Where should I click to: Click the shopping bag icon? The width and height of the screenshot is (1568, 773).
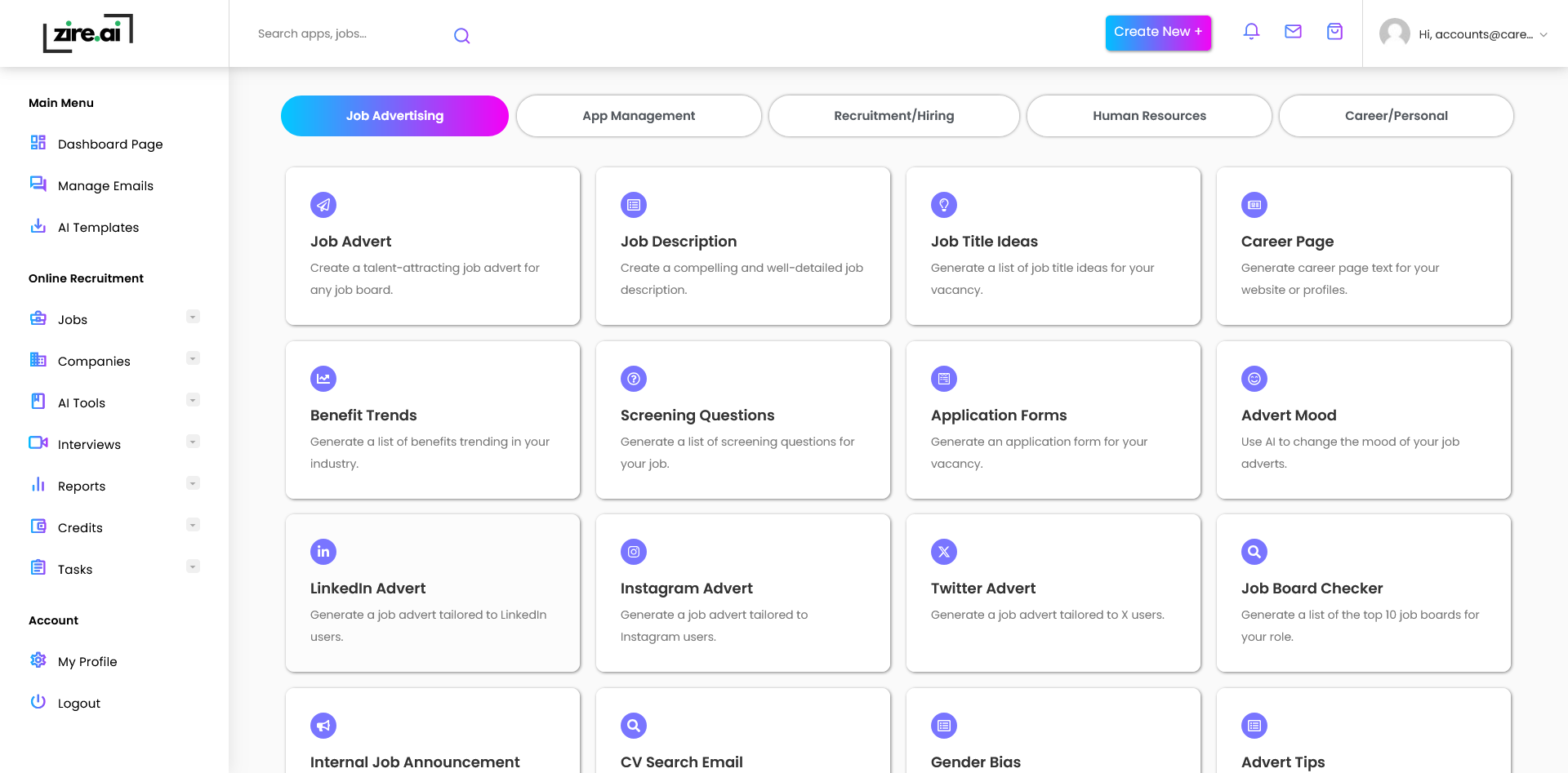(1334, 32)
